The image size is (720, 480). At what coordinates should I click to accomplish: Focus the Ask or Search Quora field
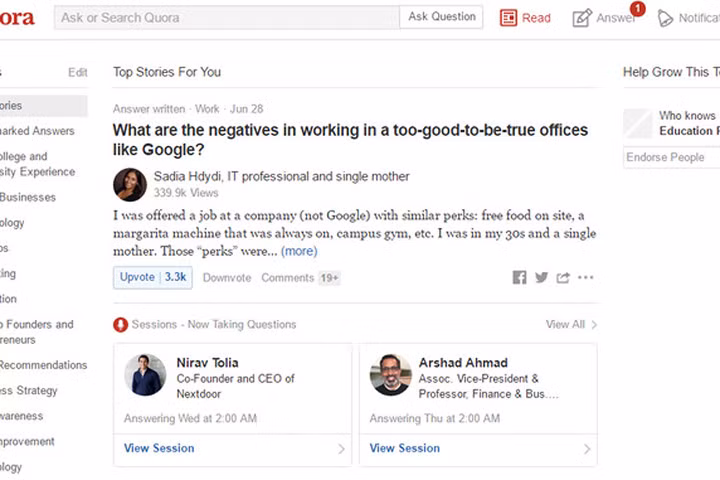click(227, 18)
